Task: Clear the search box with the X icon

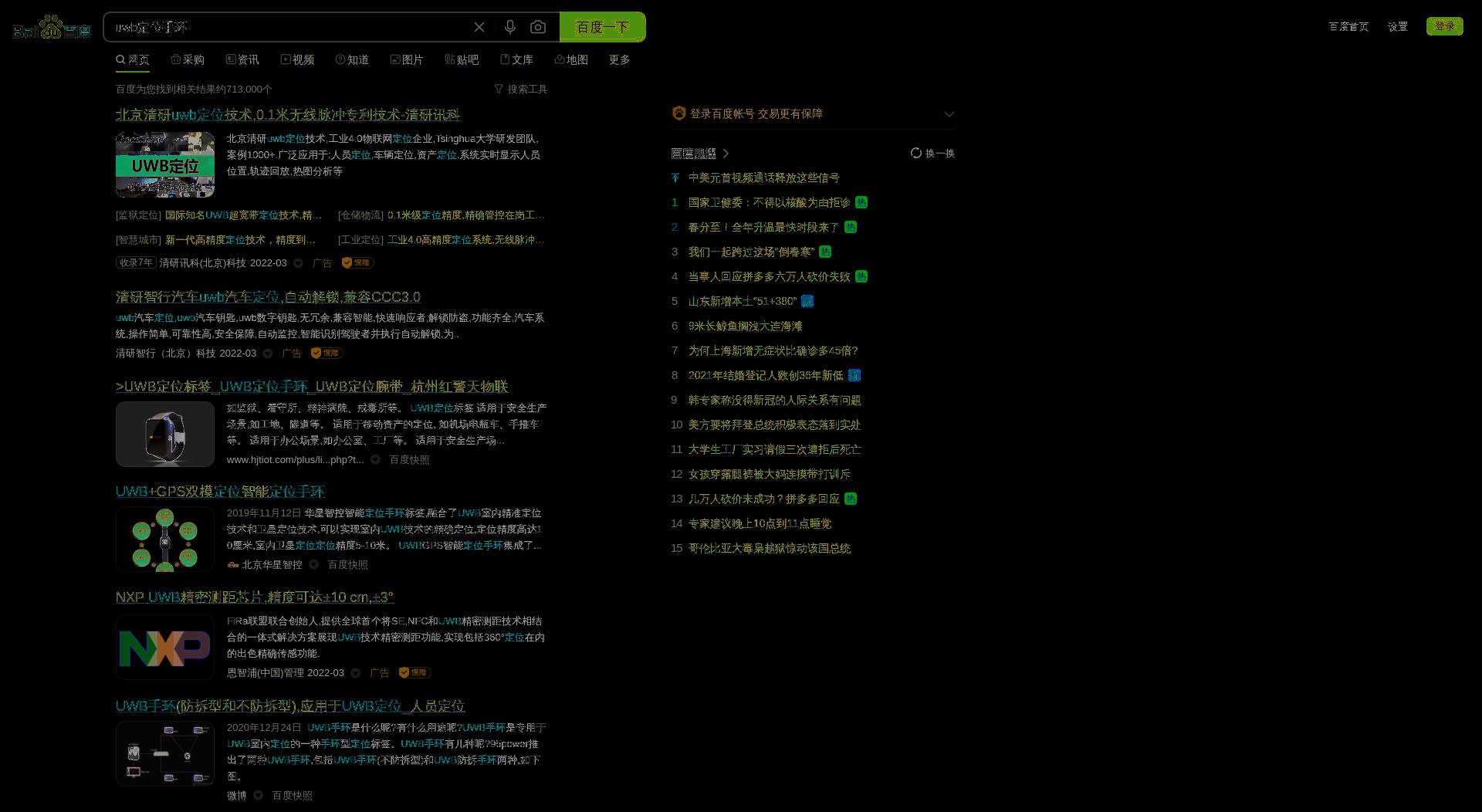Action: (479, 27)
